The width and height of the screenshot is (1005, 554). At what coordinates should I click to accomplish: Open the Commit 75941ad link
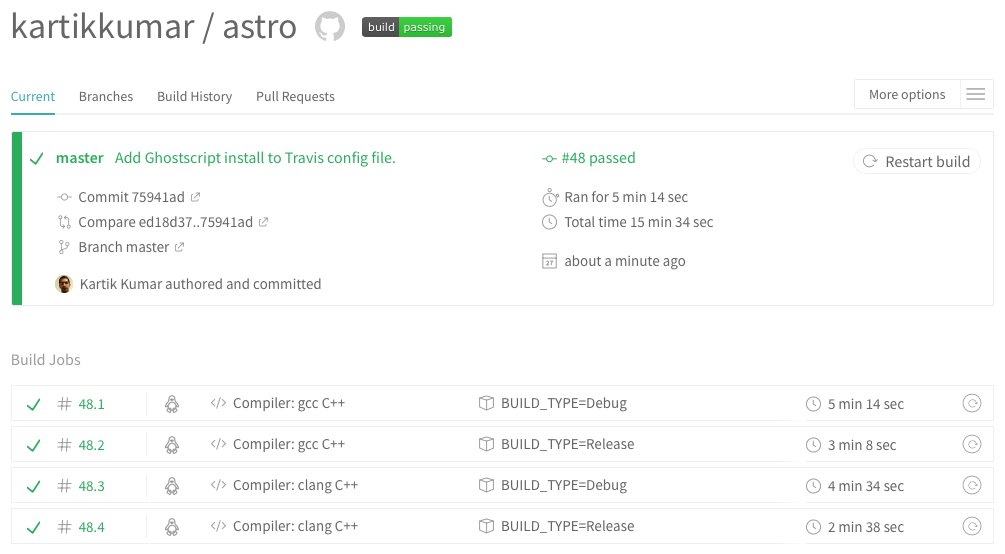pos(131,197)
